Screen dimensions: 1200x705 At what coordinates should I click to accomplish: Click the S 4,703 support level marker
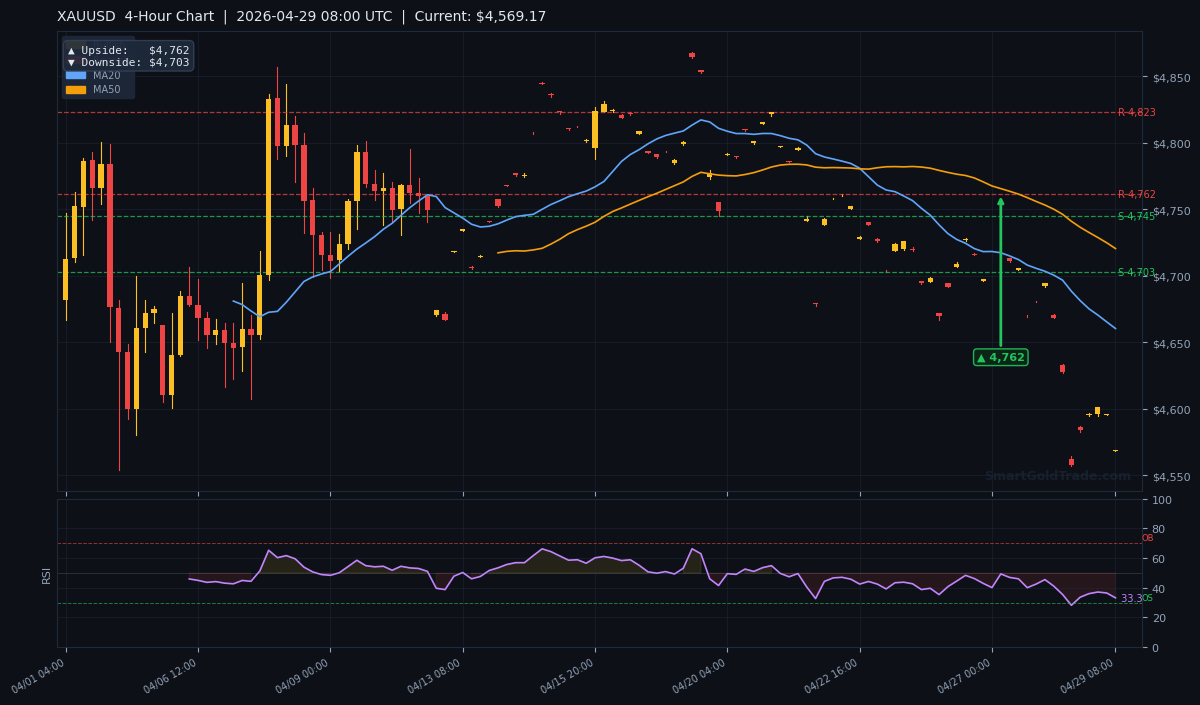[x=1135, y=269]
